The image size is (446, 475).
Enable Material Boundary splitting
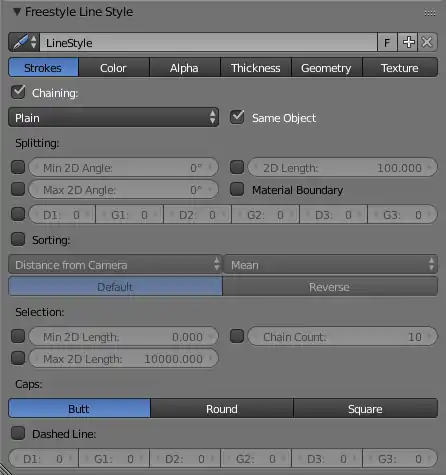(x=237, y=189)
